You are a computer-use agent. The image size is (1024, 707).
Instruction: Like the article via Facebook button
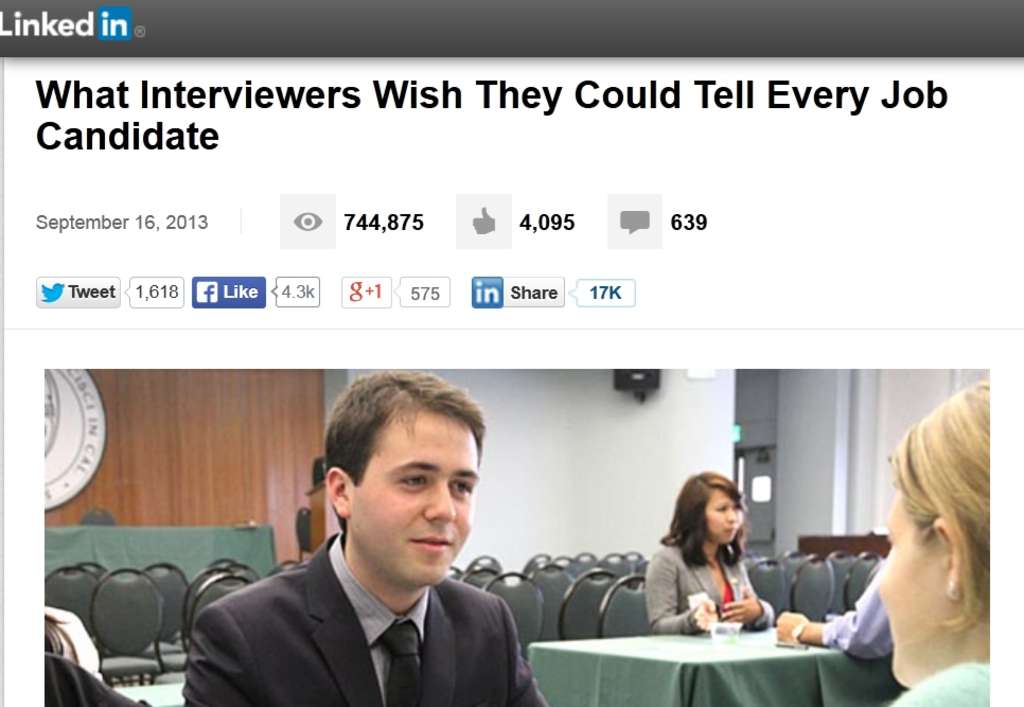point(229,292)
